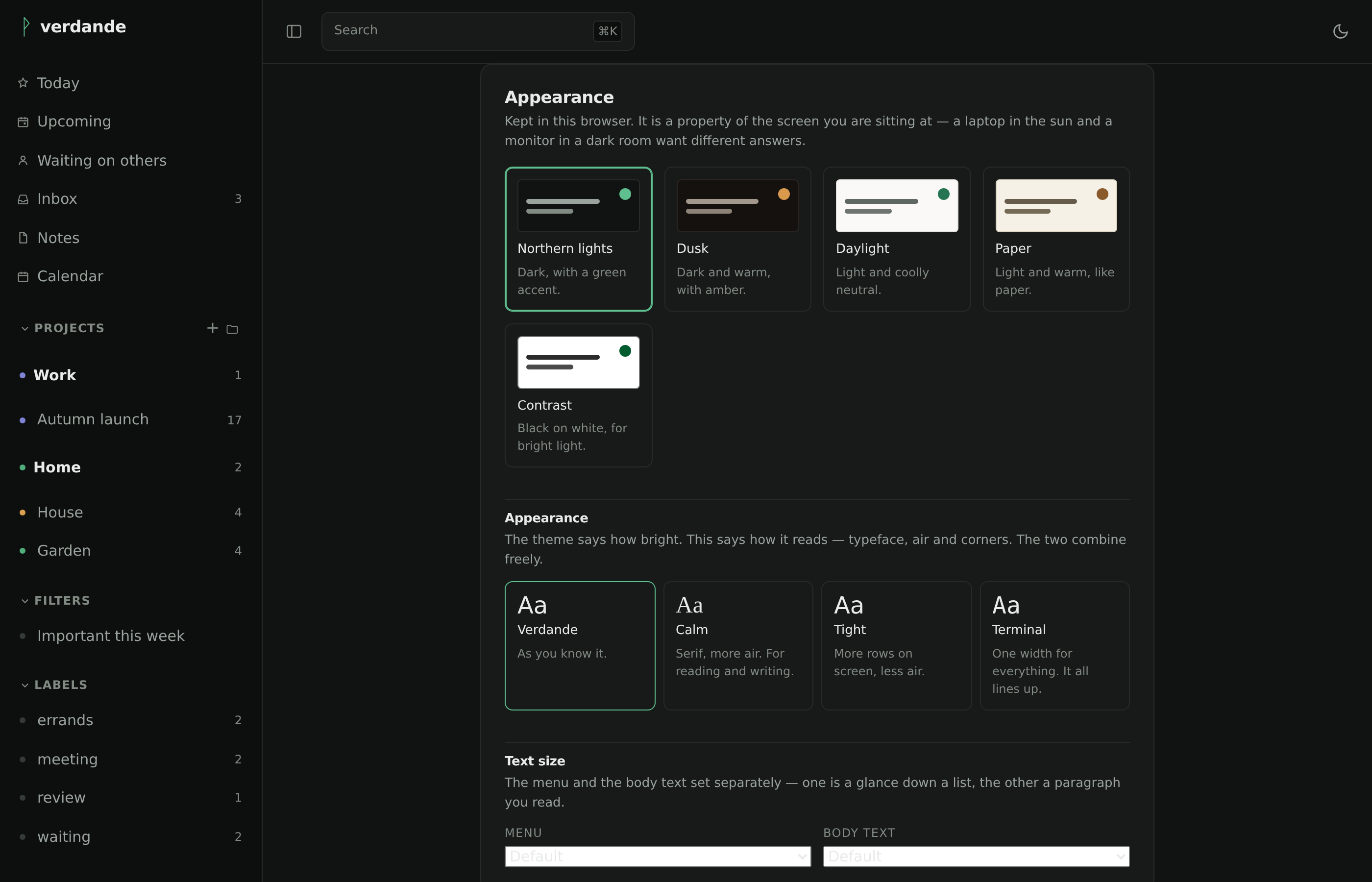Open the House project
Screen dimensions: 1372x882
[130, 513]
